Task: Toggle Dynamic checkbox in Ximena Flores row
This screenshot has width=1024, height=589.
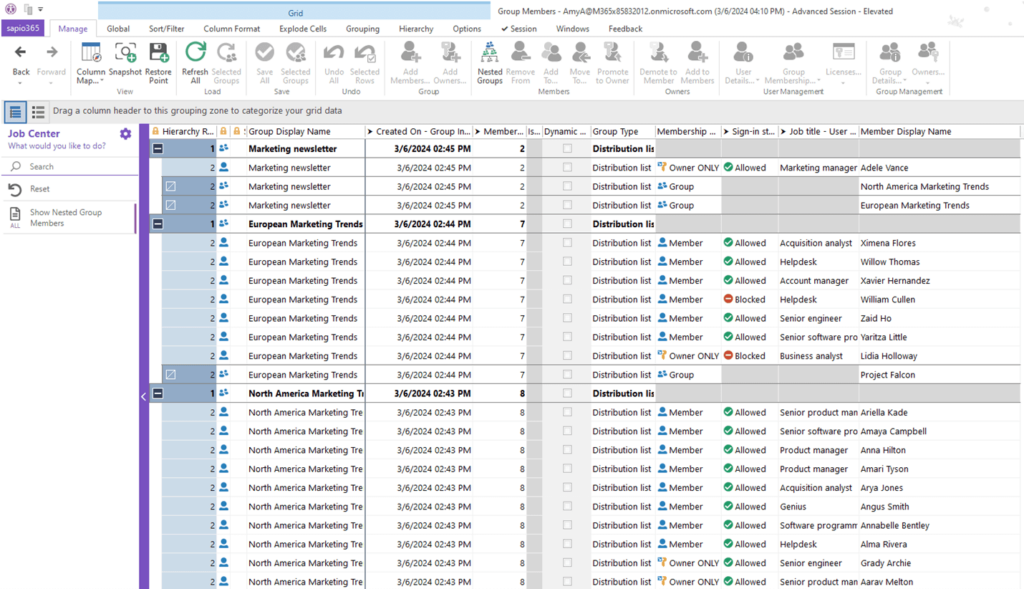Action: point(567,242)
